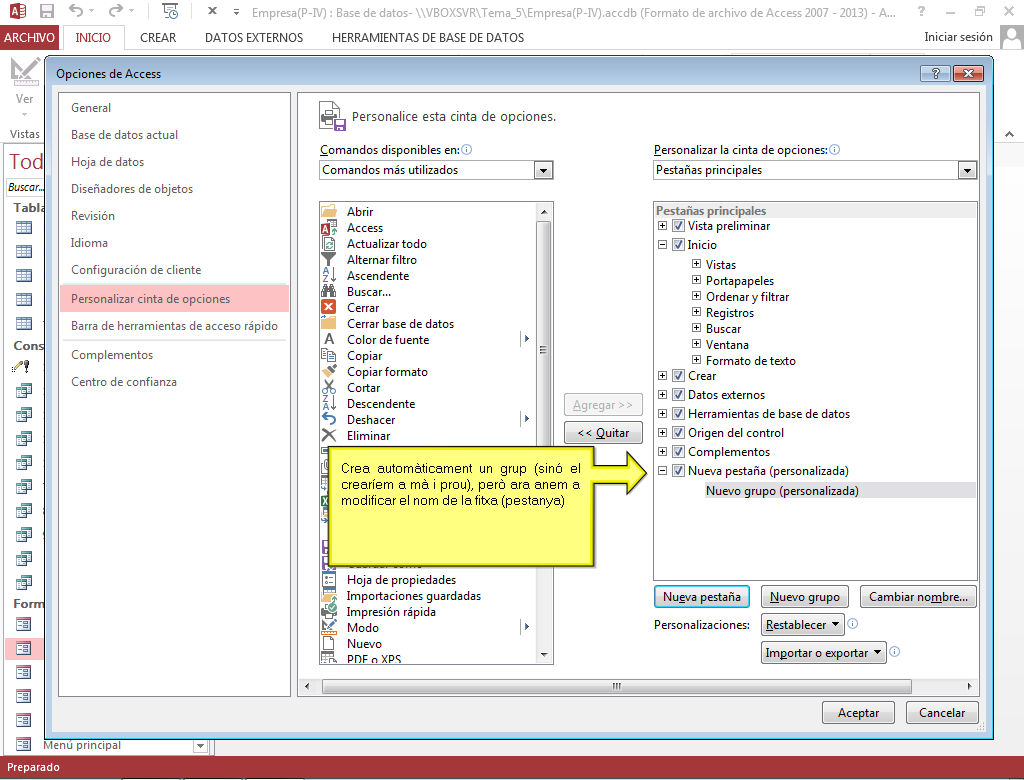Select the Eliminar X icon in commands list
The image size is (1024, 780).
328,435
